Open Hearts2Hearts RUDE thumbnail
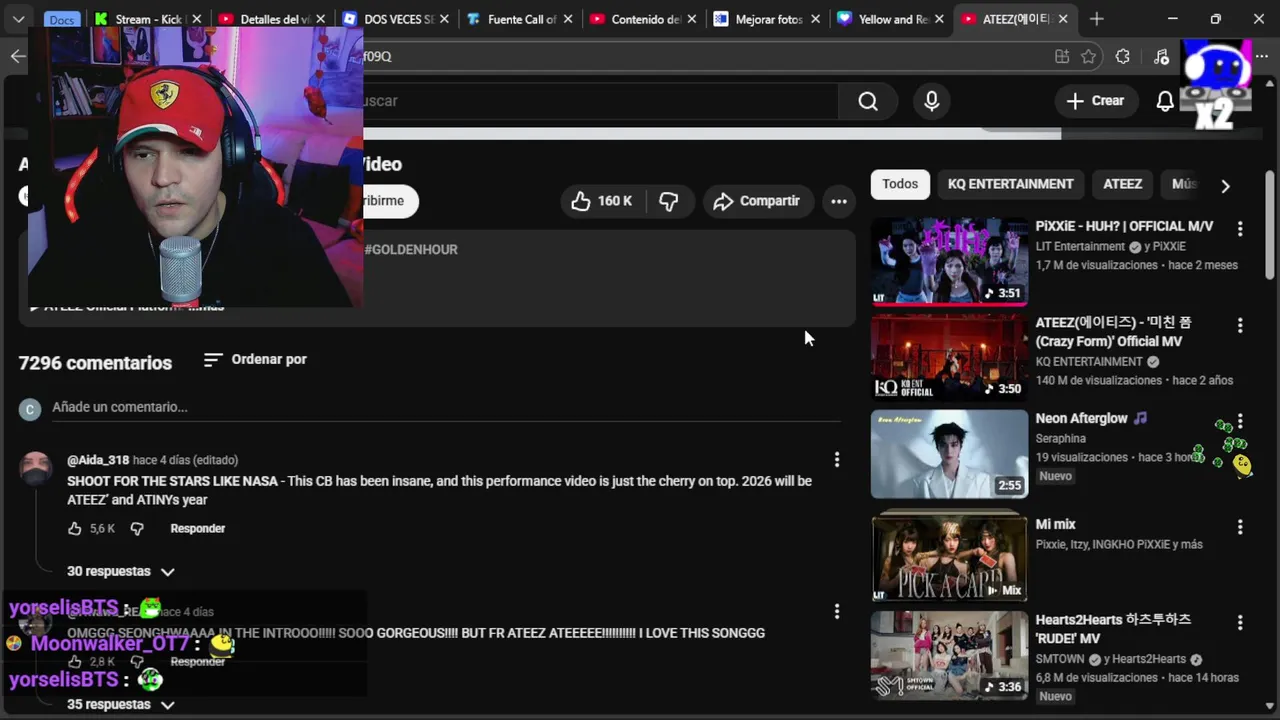Image resolution: width=1280 pixels, height=720 pixels. [949, 654]
